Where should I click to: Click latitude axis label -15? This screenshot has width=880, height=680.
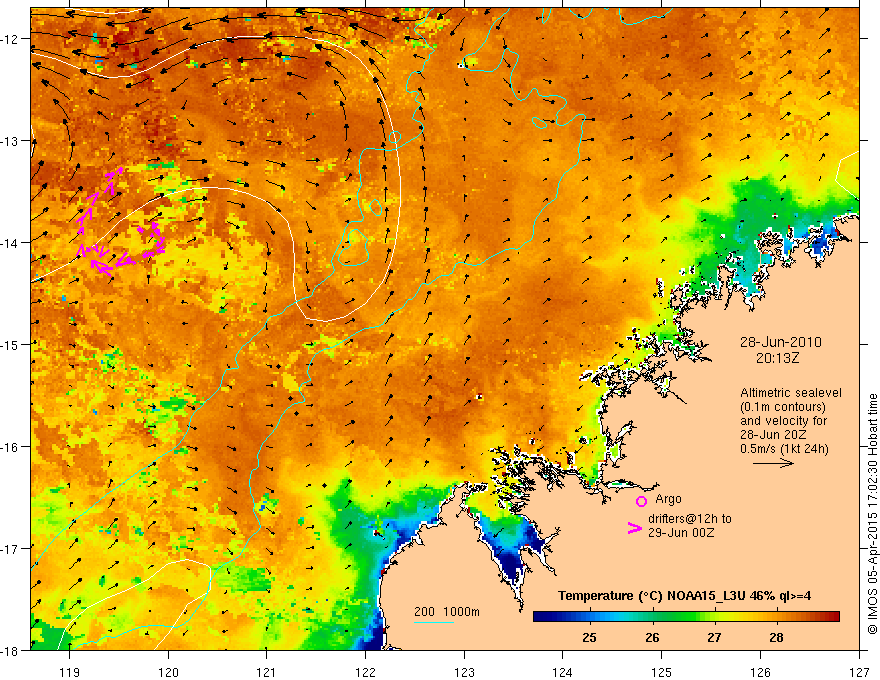pyautogui.click(x=11, y=344)
